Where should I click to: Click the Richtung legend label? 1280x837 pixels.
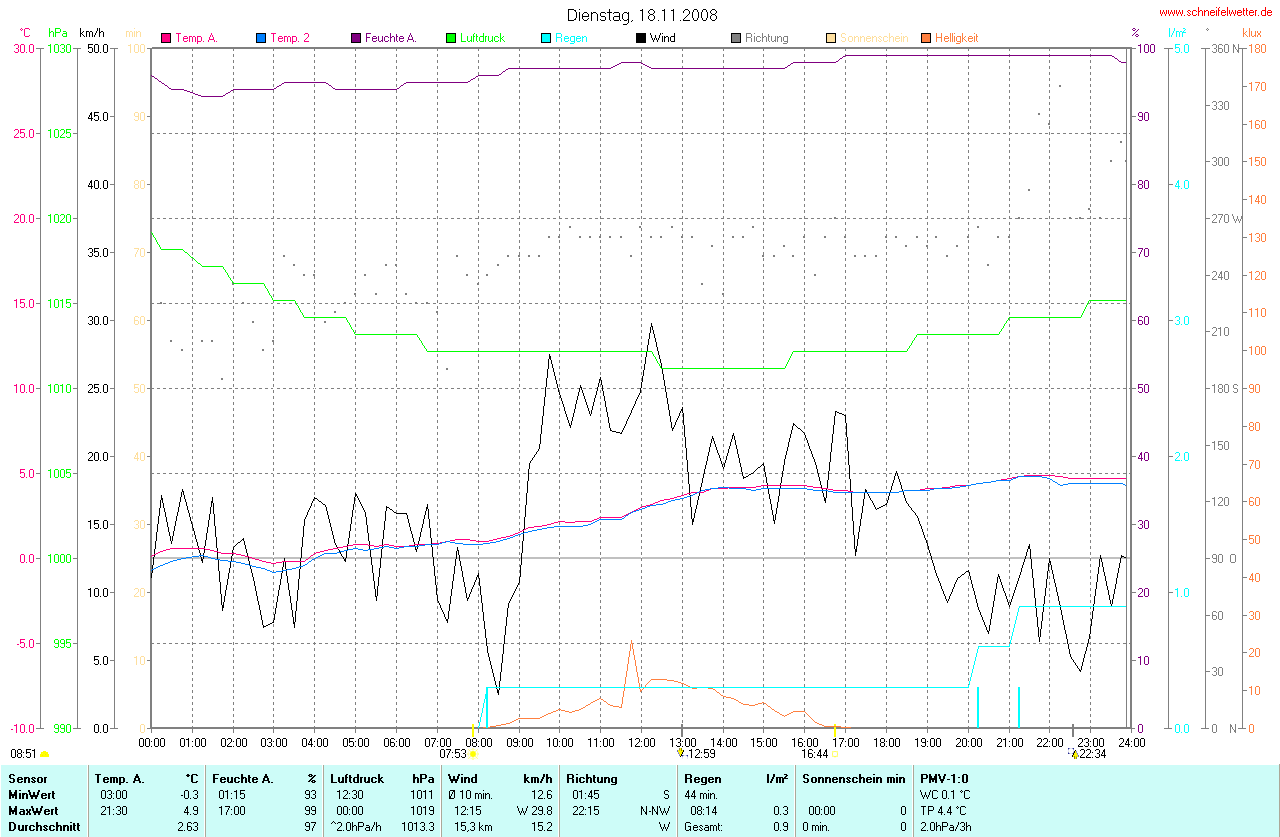766,38
